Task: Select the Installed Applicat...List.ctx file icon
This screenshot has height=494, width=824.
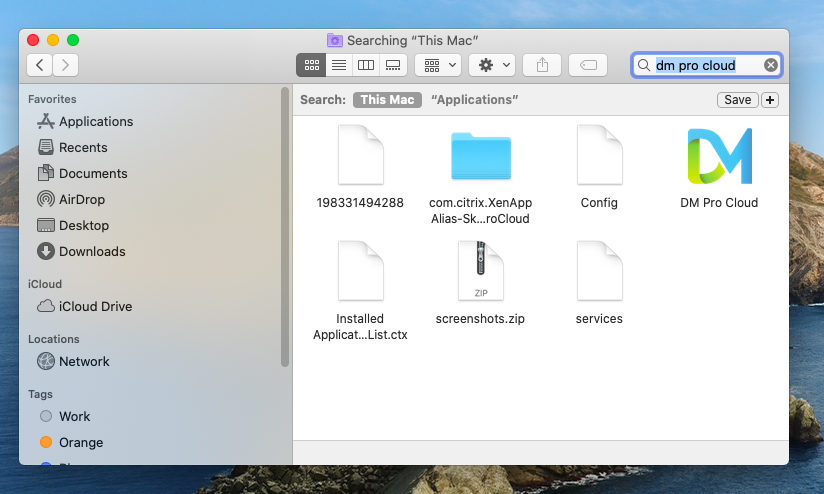Action: 360,271
